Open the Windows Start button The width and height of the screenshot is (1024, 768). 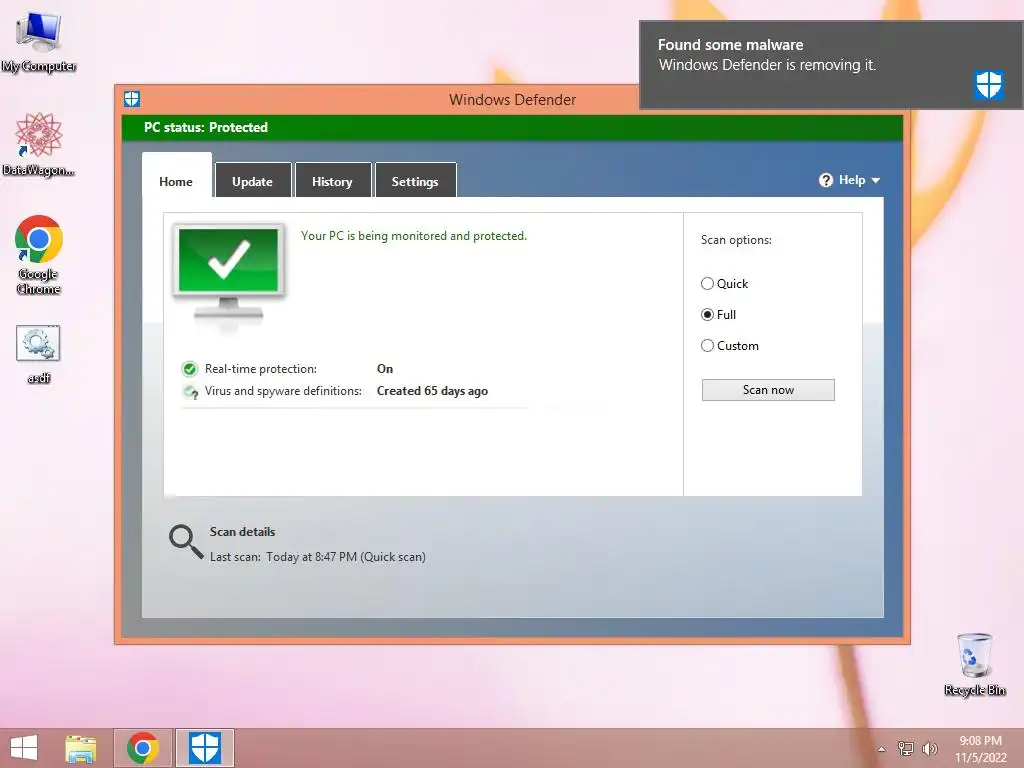[x=24, y=748]
